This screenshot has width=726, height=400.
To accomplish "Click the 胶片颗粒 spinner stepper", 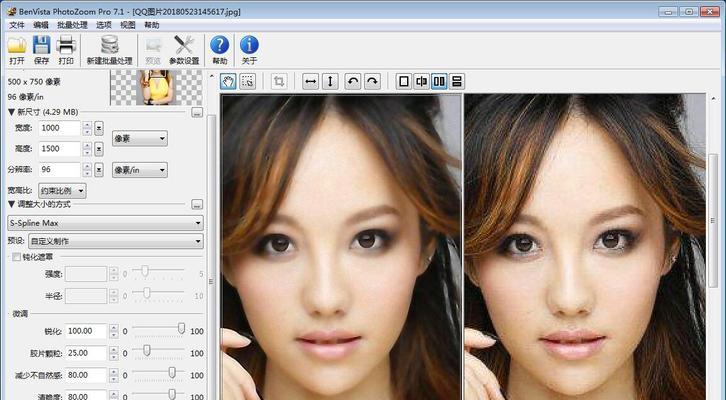I will [x=114, y=353].
